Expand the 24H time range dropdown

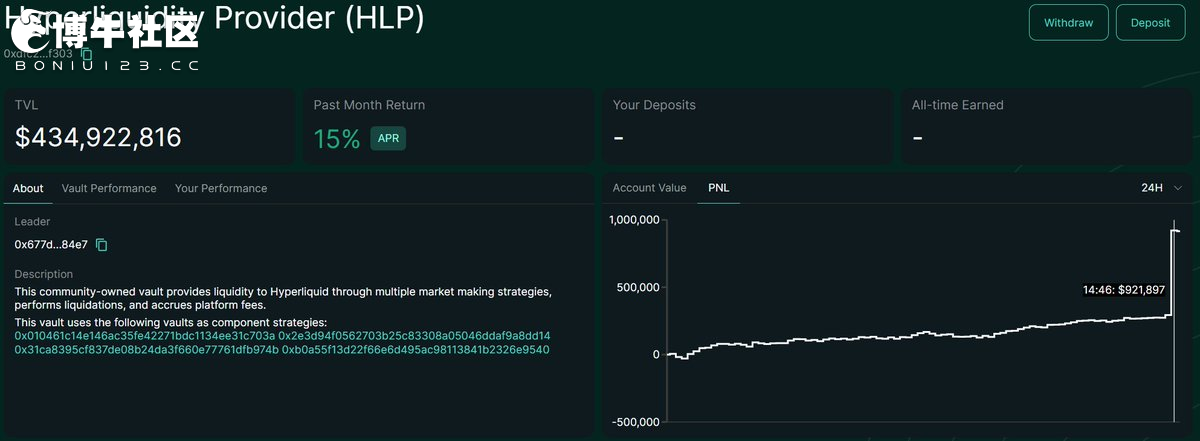click(x=1162, y=188)
